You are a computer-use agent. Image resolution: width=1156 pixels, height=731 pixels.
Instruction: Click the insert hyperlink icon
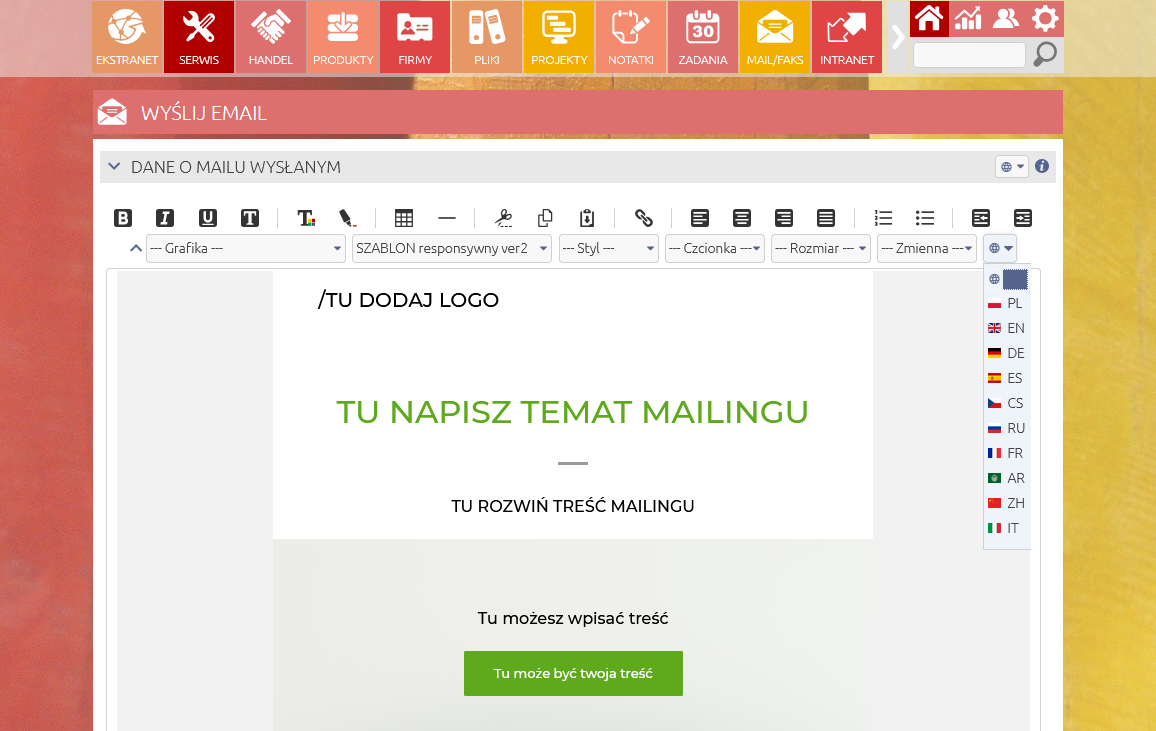644,218
